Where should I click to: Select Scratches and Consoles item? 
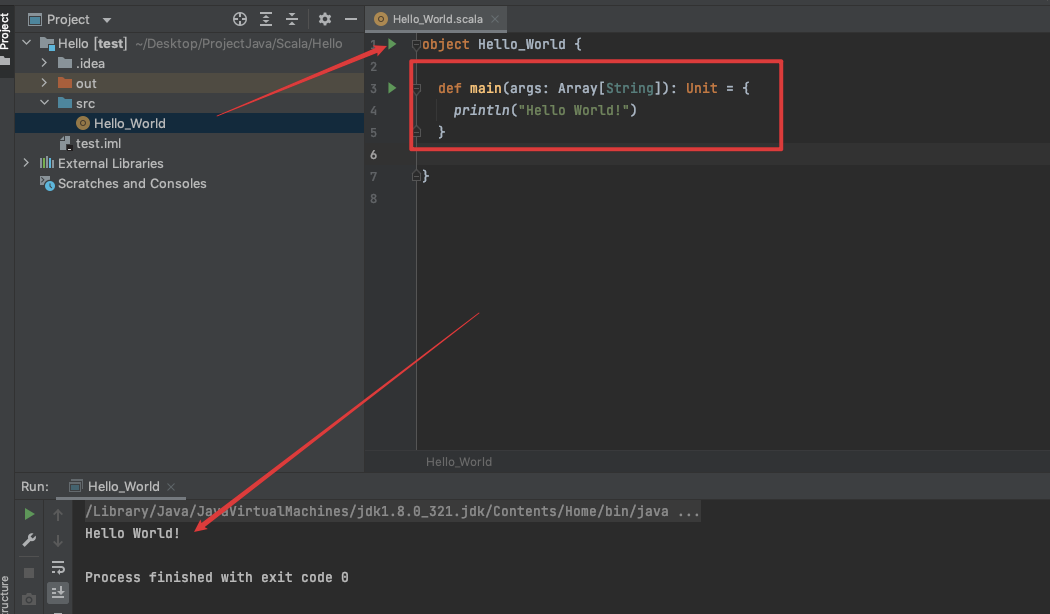point(190,183)
